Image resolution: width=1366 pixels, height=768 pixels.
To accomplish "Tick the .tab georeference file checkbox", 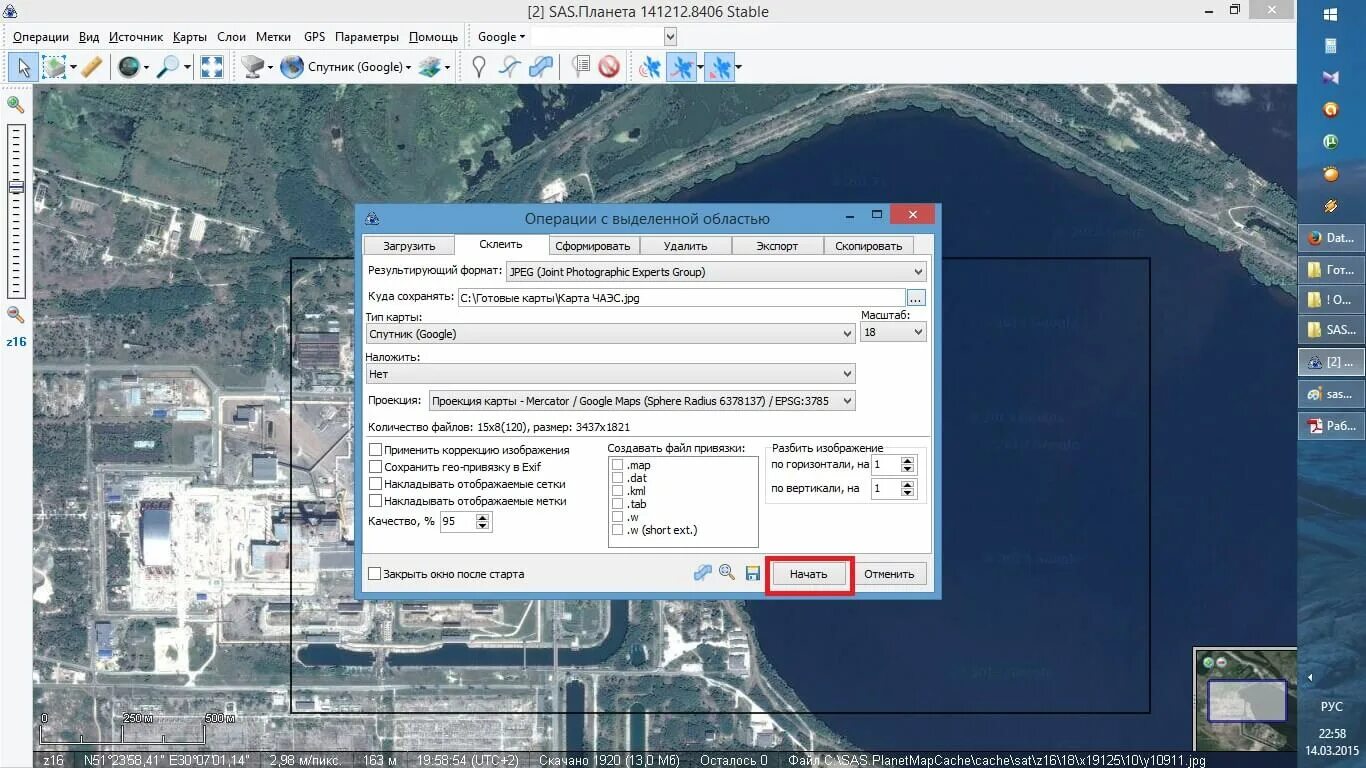I will [x=617, y=504].
